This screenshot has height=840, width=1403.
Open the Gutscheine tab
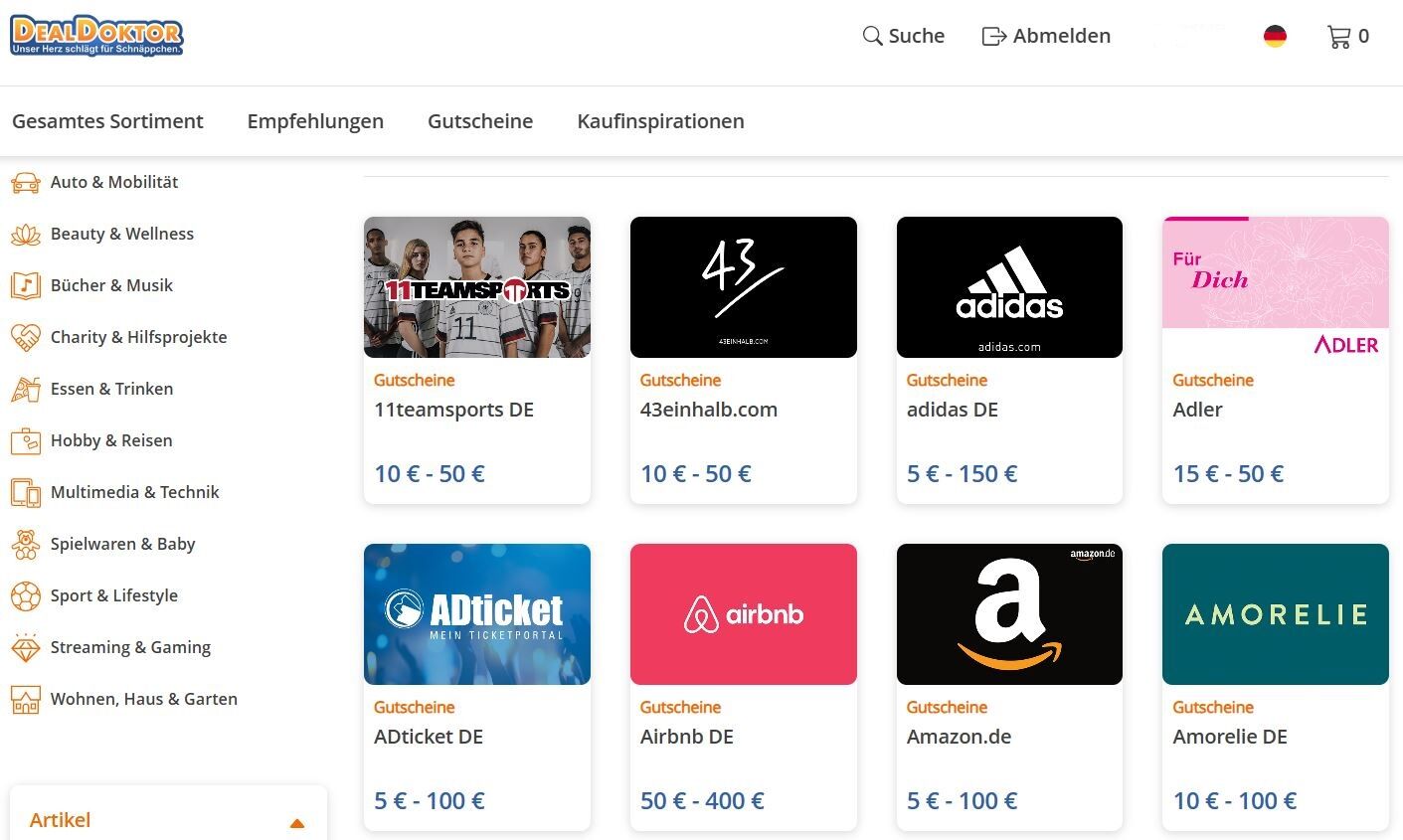[480, 121]
